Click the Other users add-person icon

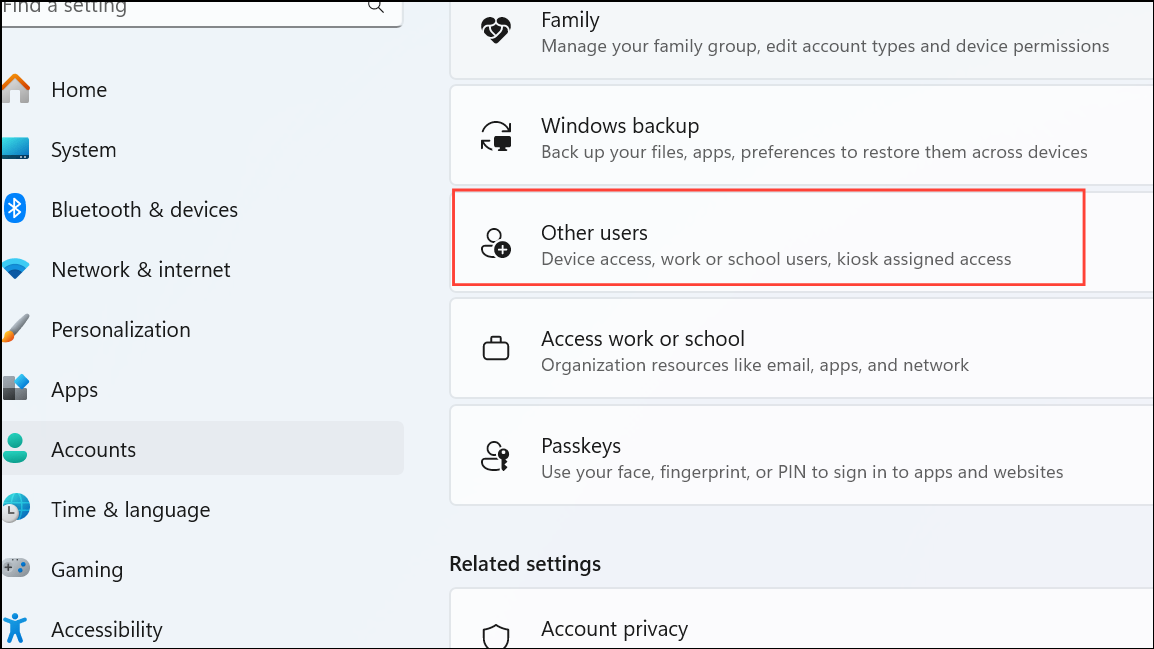click(496, 244)
